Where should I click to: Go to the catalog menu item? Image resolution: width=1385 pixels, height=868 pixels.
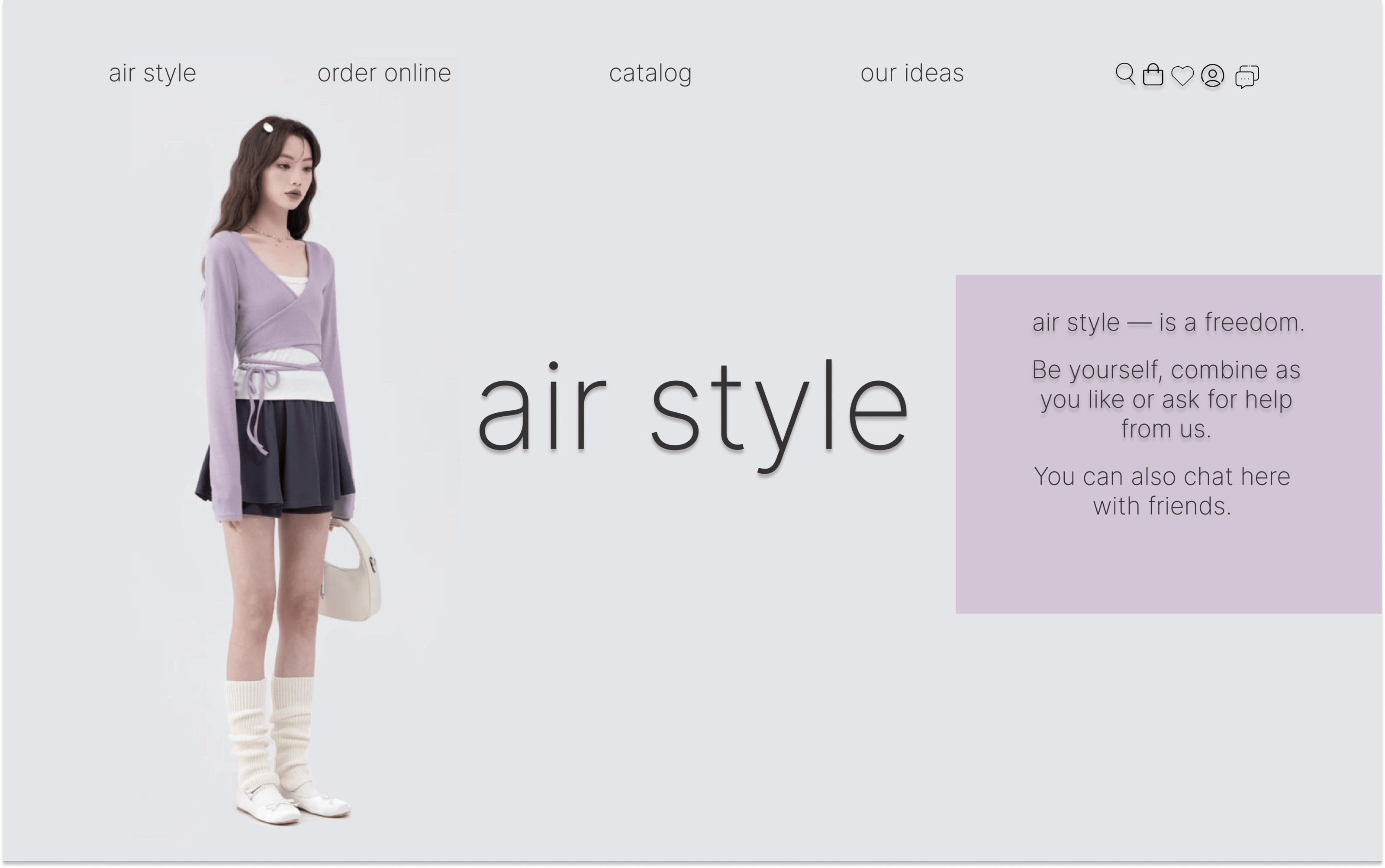pyautogui.click(x=650, y=74)
